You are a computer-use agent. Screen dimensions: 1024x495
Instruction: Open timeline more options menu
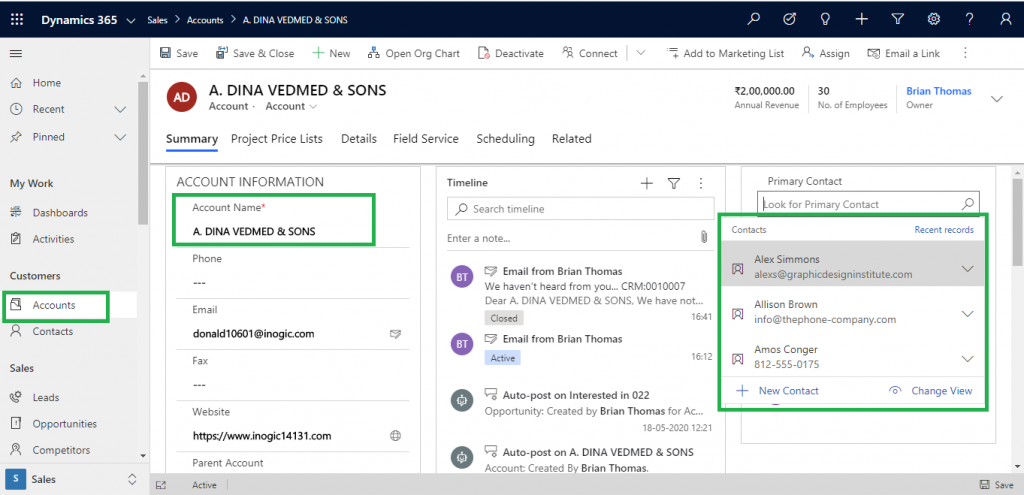pos(701,184)
